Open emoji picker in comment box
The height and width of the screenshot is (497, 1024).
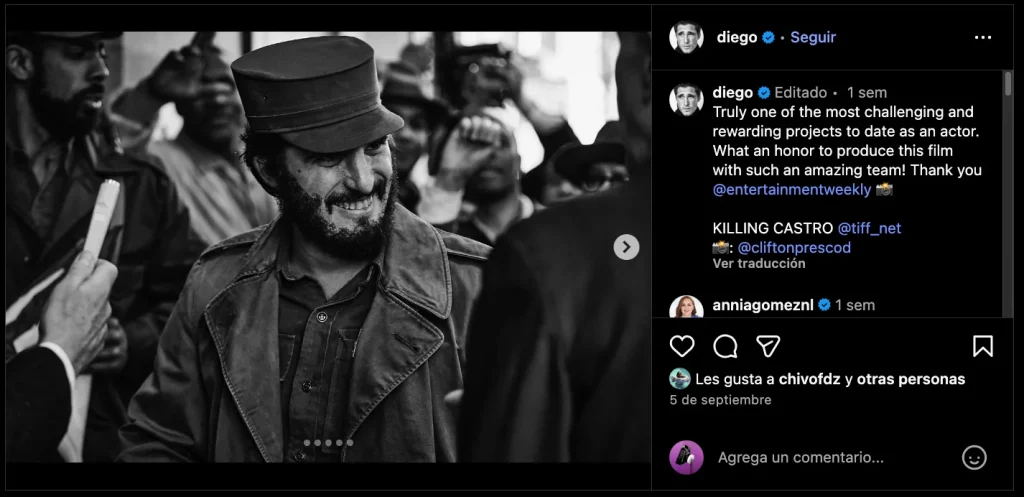pos(973,457)
